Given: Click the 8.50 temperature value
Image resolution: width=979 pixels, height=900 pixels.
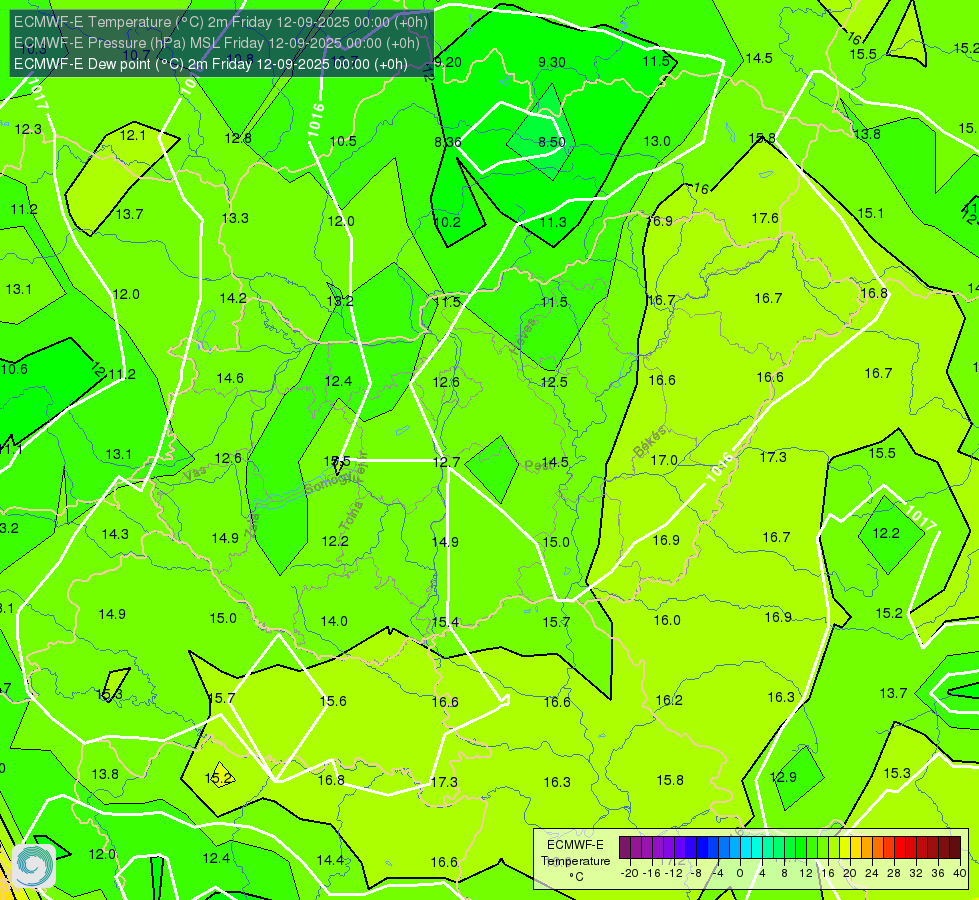Looking at the screenshot, I should [x=552, y=142].
